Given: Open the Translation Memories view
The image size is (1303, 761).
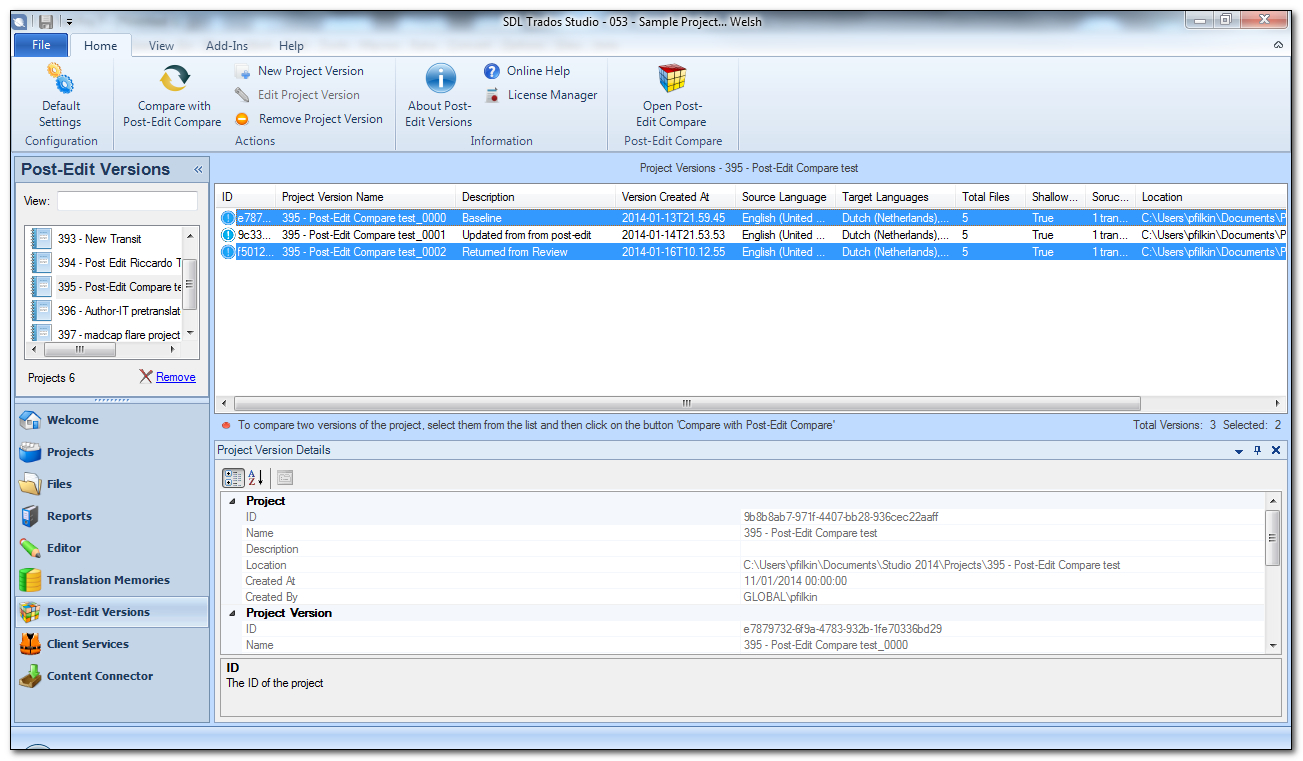Looking at the screenshot, I should point(111,580).
